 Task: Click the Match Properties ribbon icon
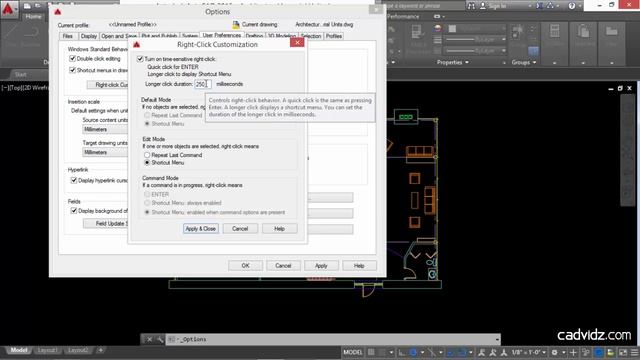[x=416, y=31]
